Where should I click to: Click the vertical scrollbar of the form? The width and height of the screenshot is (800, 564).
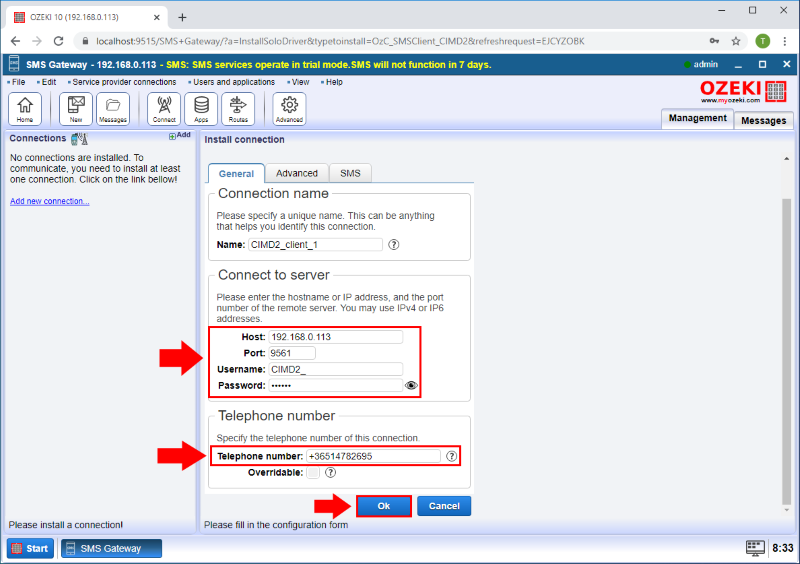click(786, 351)
